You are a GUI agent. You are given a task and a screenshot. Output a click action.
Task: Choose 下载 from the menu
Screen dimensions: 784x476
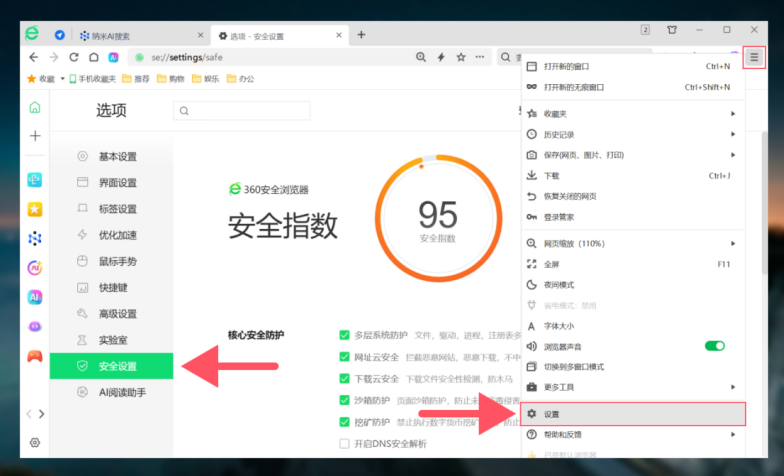[x=633, y=176]
